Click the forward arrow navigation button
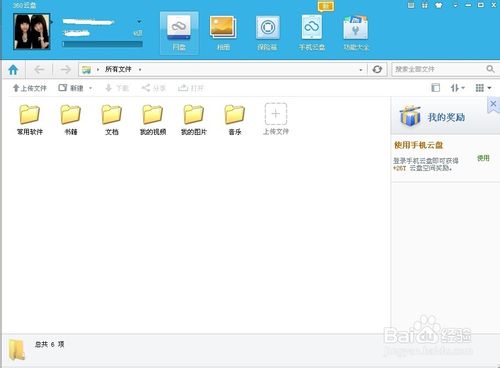The image size is (500, 368). click(x=65, y=70)
